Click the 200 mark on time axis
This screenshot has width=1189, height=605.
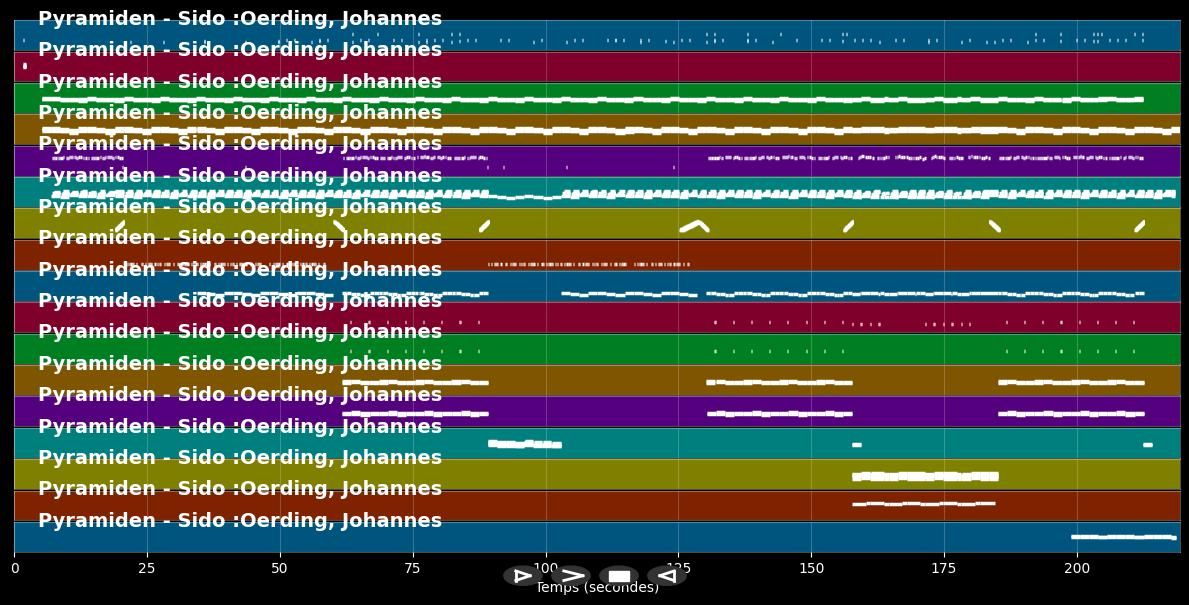[x=1077, y=568]
